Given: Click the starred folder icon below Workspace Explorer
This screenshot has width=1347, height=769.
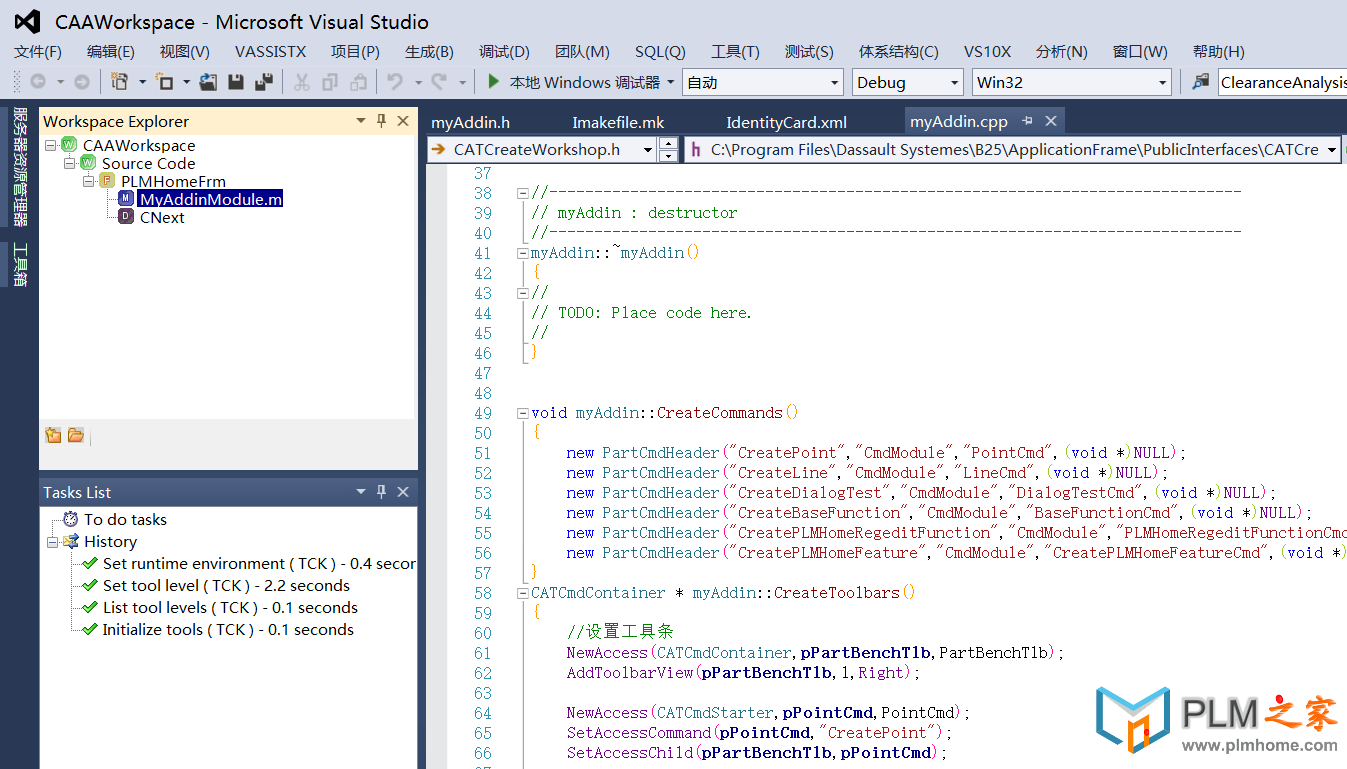Looking at the screenshot, I should pos(53,435).
